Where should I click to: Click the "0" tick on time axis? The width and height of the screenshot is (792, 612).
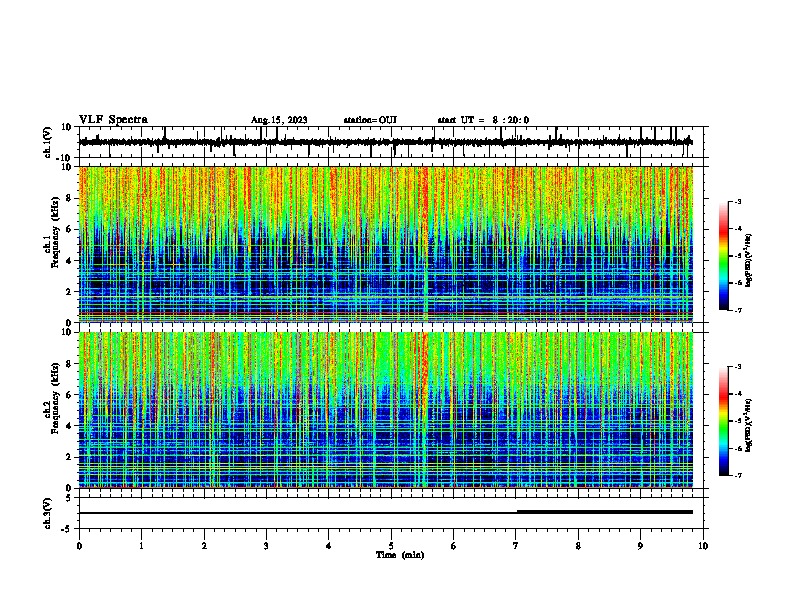(x=79, y=546)
